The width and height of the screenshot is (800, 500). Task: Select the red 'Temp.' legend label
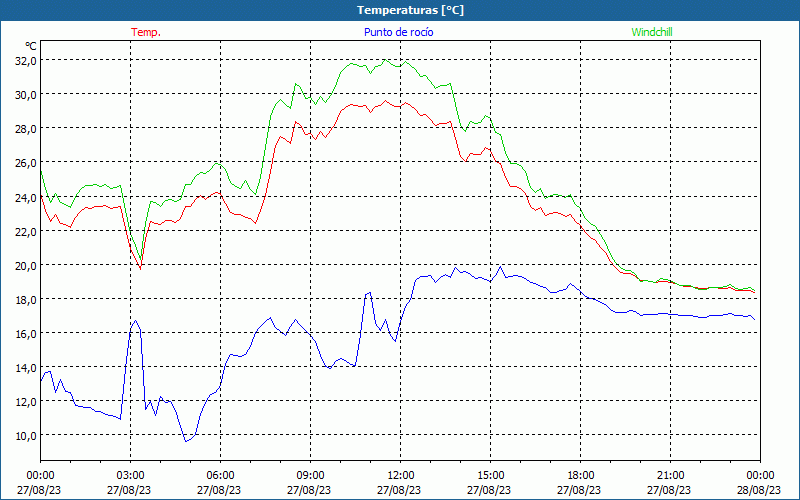(x=146, y=32)
